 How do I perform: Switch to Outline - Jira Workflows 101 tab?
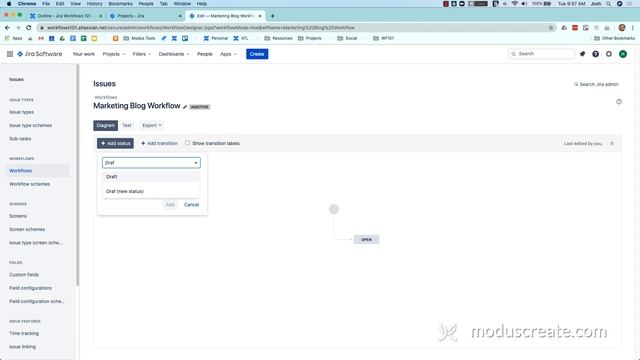pyautogui.click(x=65, y=16)
